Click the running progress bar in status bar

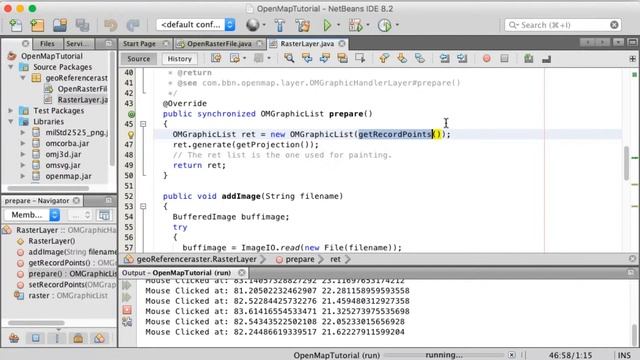tap(444, 355)
